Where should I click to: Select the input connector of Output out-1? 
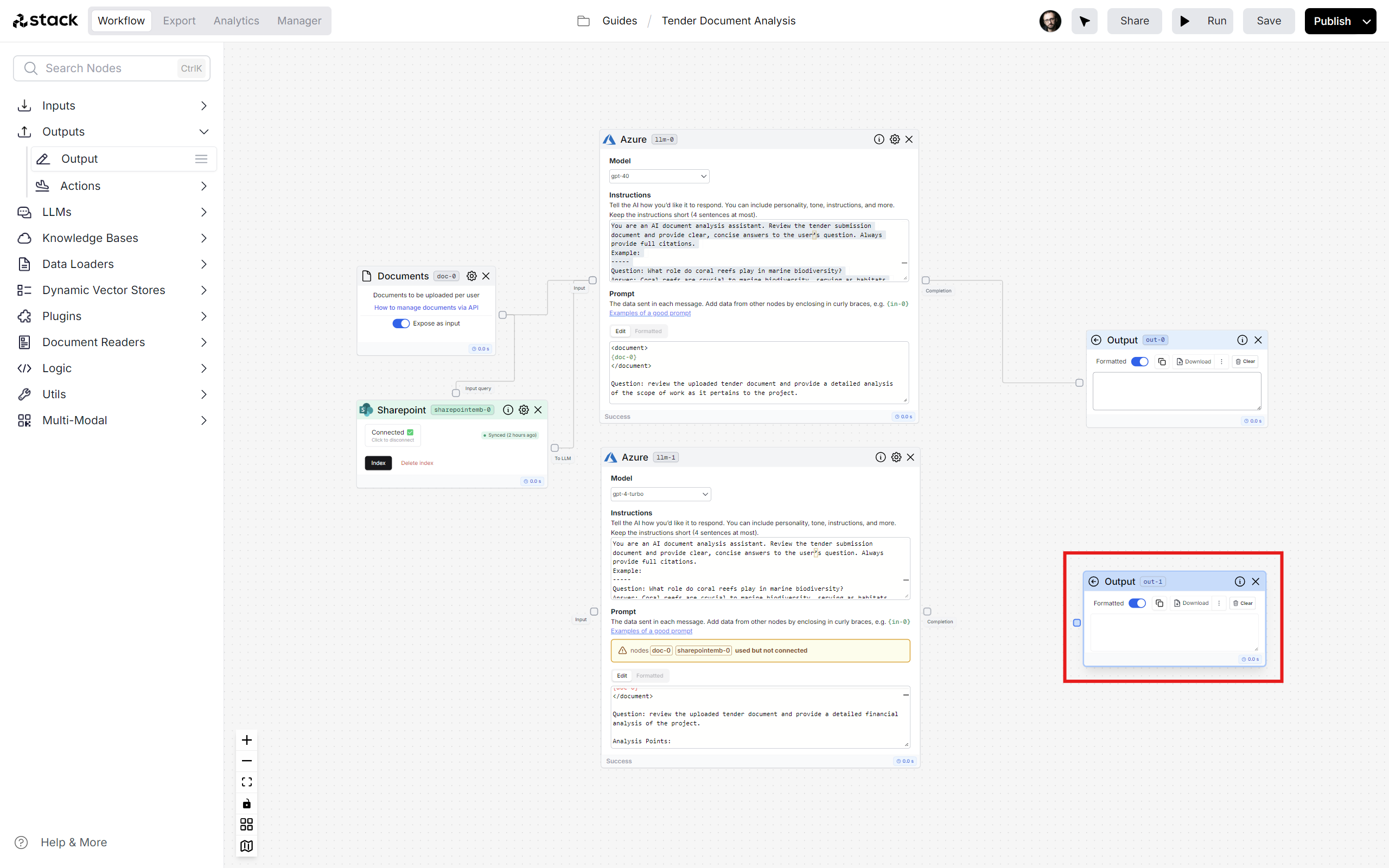click(x=1077, y=623)
